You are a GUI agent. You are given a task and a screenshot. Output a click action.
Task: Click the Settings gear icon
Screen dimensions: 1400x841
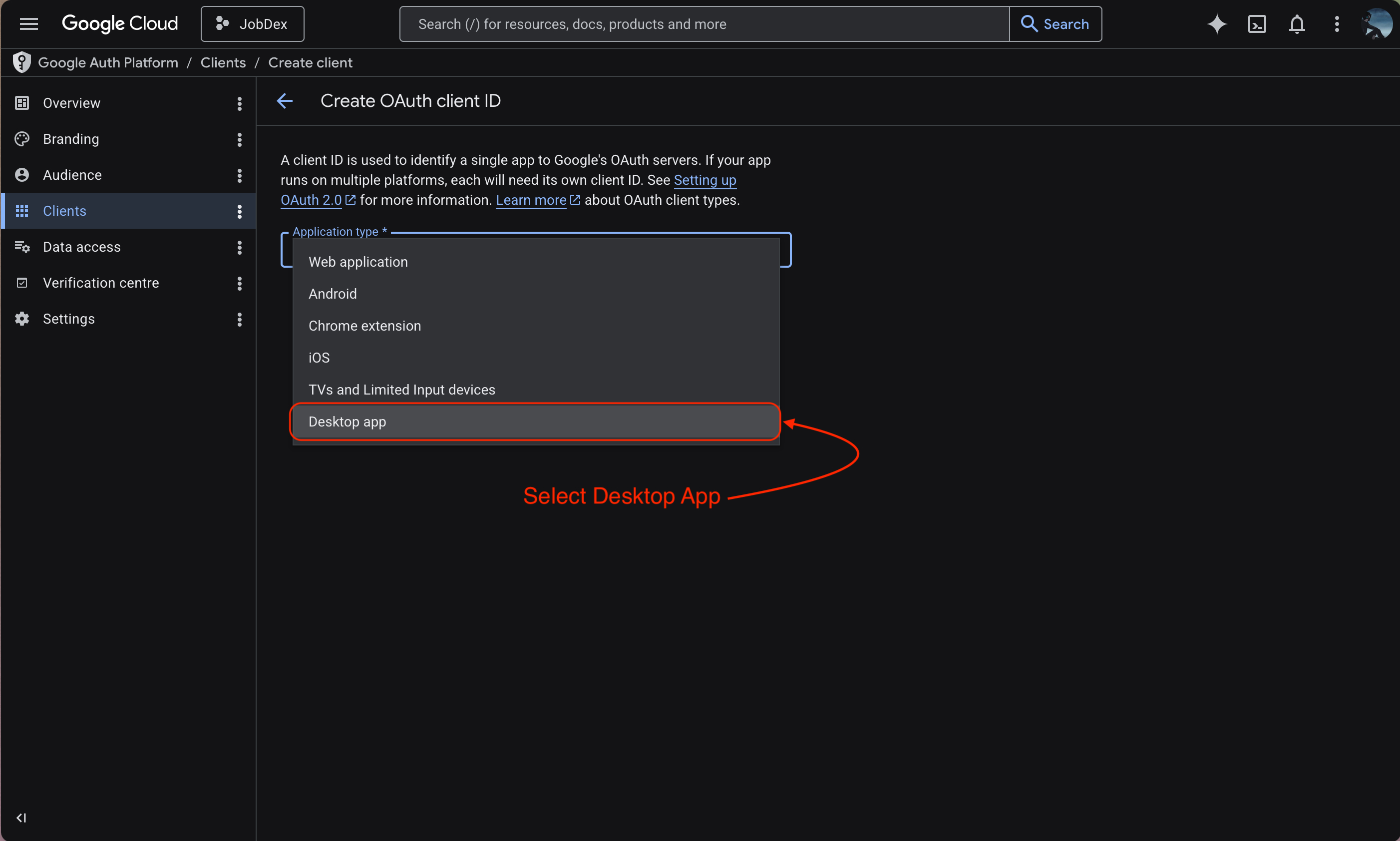click(21, 319)
